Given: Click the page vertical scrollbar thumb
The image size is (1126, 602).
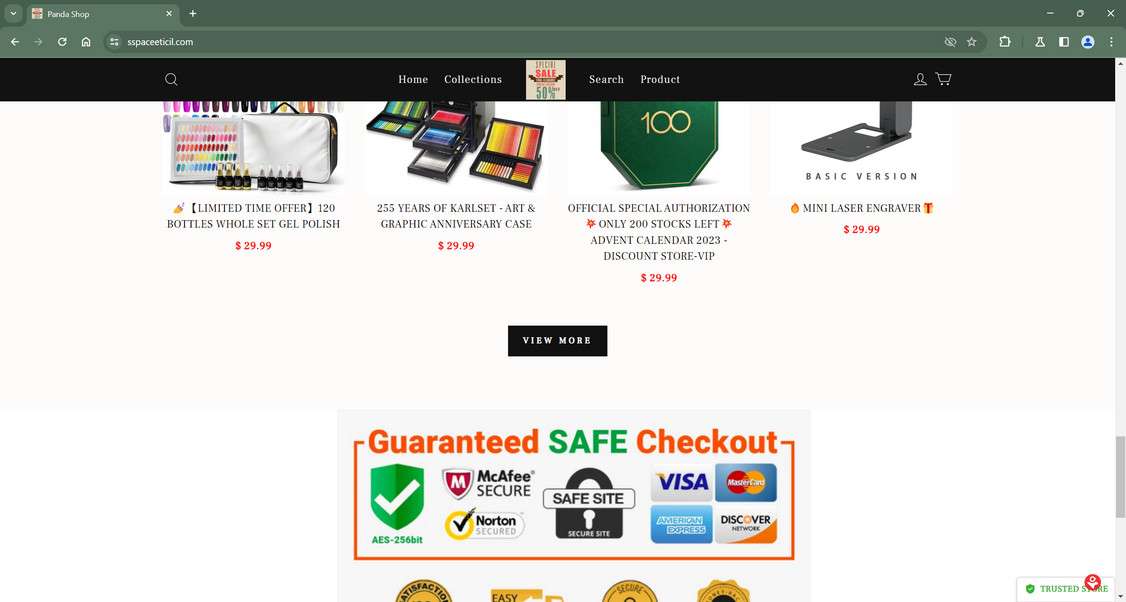Looking at the screenshot, I should point(1120,476).
